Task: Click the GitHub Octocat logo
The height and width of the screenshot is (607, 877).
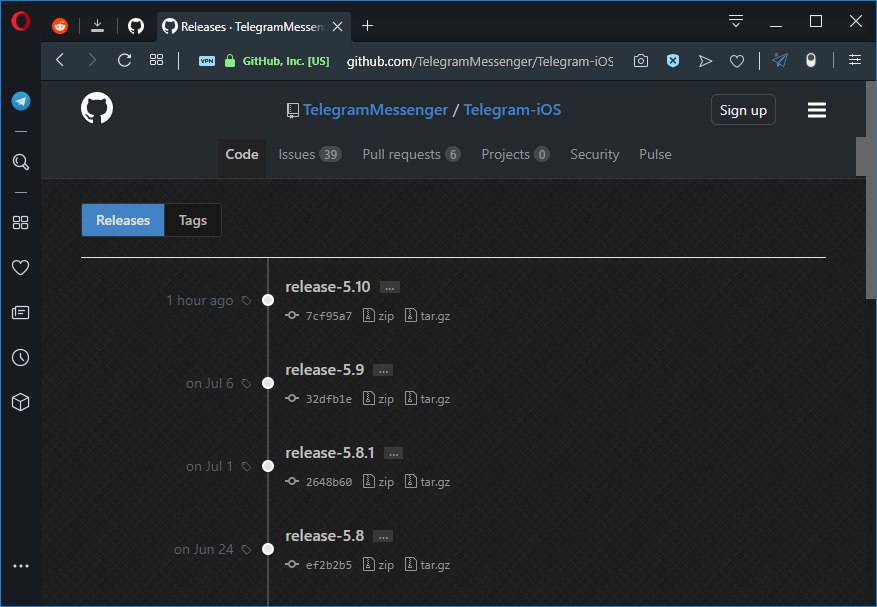Action: click(x=97, y=108)
